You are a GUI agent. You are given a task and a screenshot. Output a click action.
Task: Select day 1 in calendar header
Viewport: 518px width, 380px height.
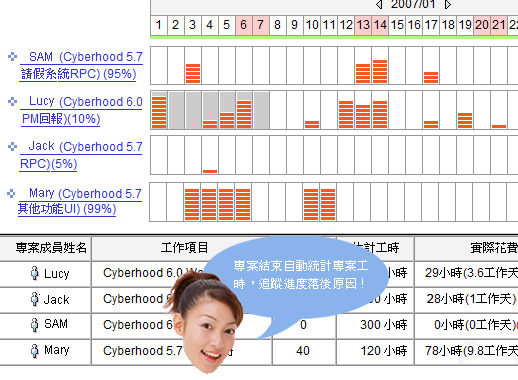tap(159, 25)
